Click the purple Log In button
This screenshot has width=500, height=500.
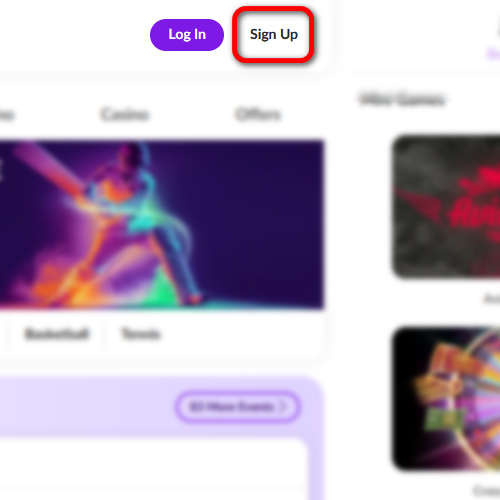tap(187, 35)
